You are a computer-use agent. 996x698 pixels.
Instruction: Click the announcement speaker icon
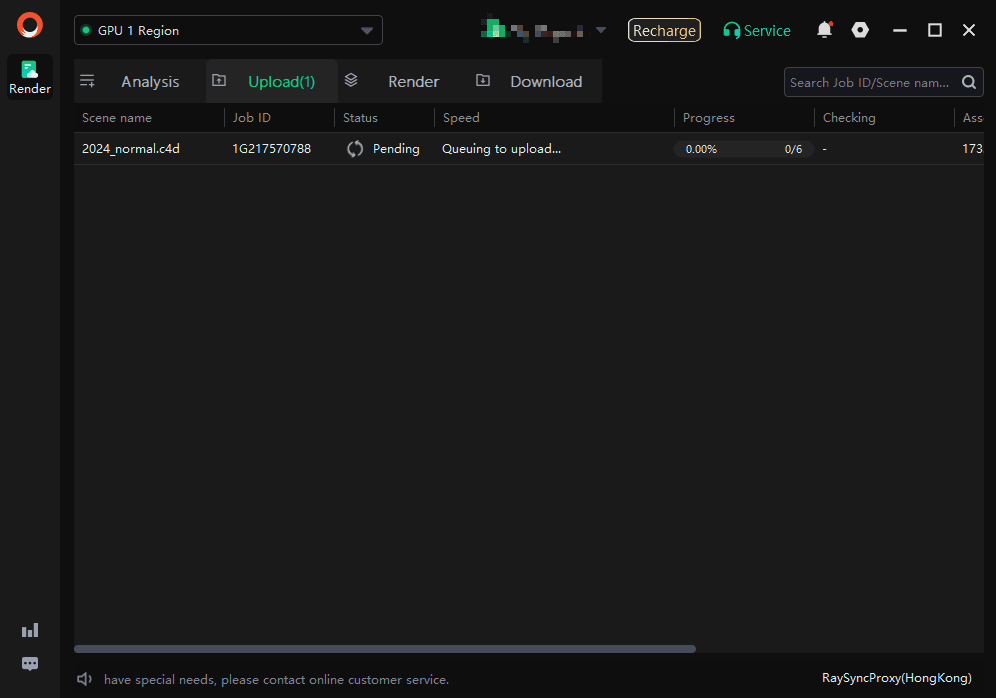pos(85,680)
